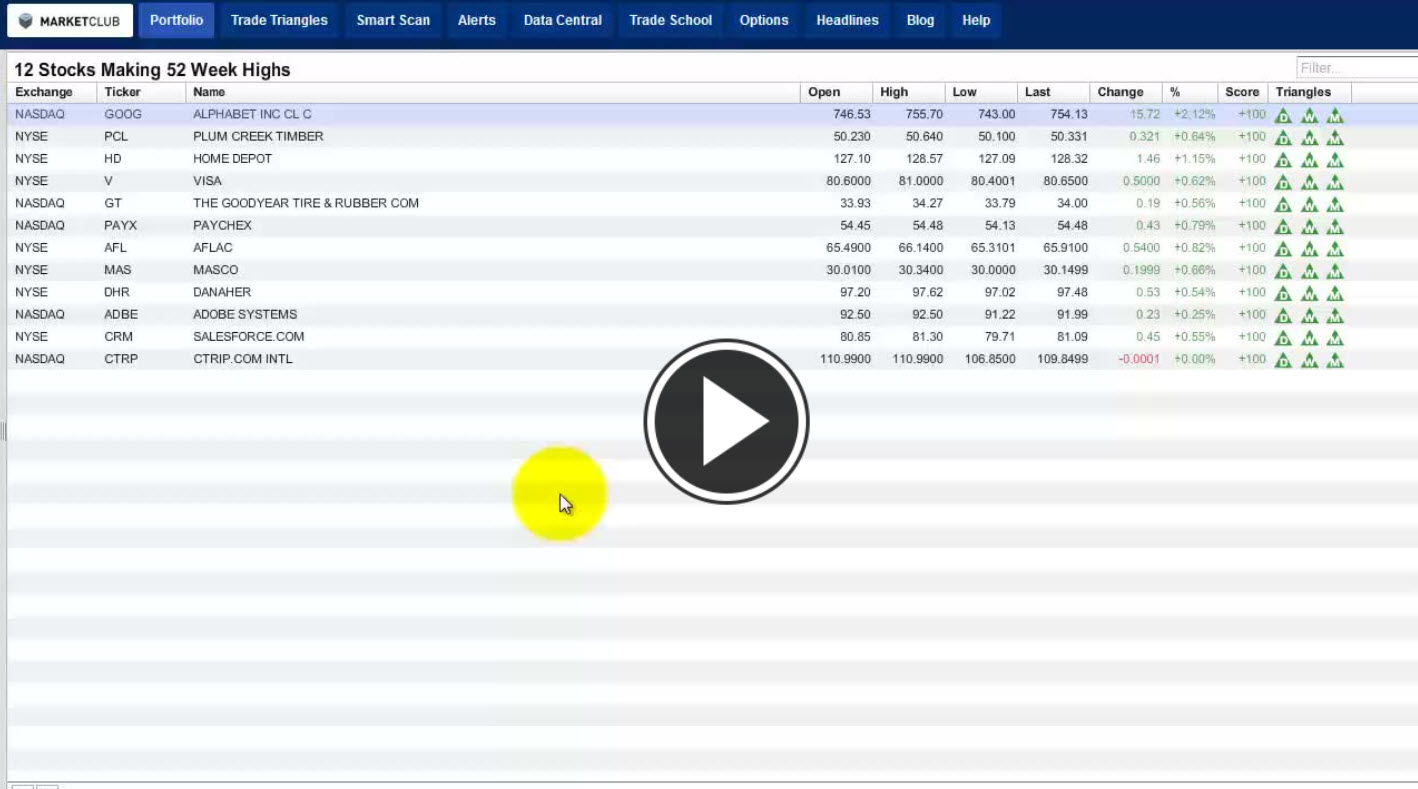Select the DHR ticker cell
The width and height of the screenshot is (1418, 789).
[x=117, y=292]
